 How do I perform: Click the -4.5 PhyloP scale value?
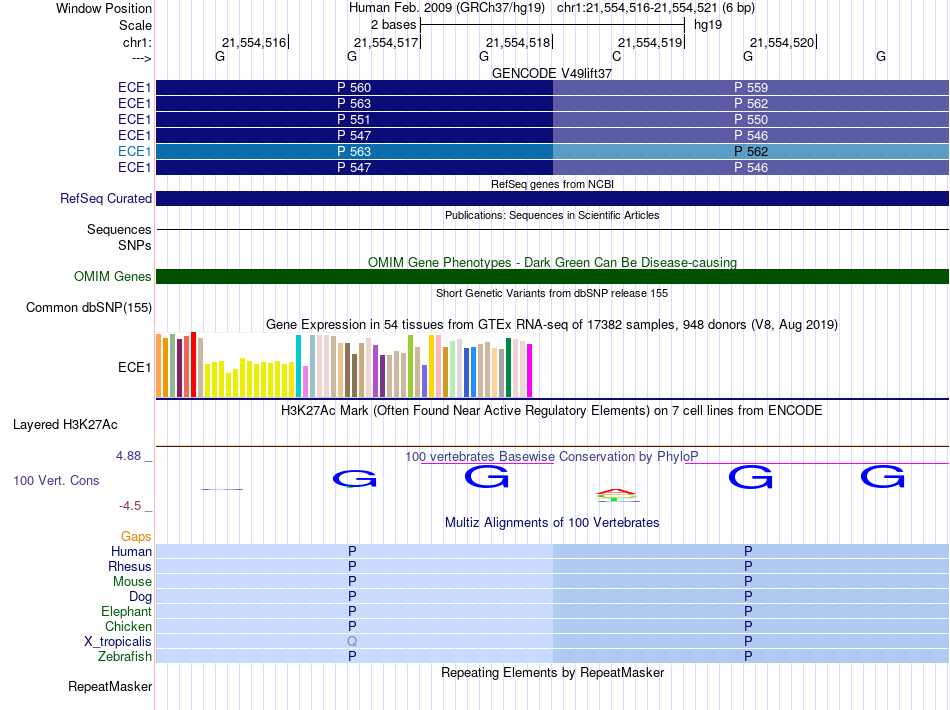coord(130,506)
